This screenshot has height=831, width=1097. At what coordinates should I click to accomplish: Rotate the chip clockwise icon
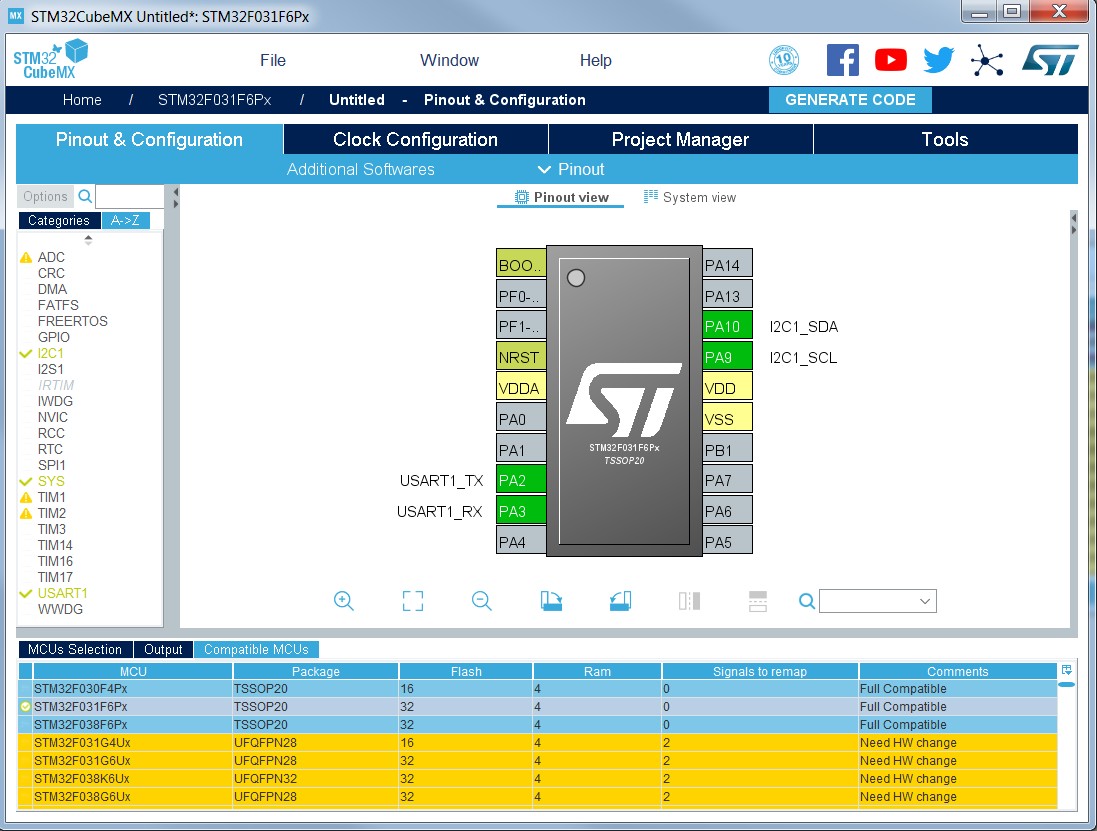551,601
